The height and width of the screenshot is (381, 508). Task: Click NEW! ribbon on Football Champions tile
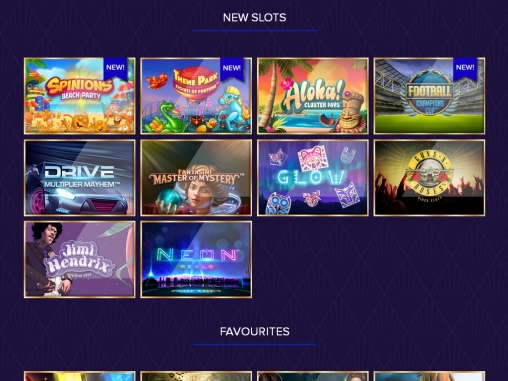(x=465, y=68)
